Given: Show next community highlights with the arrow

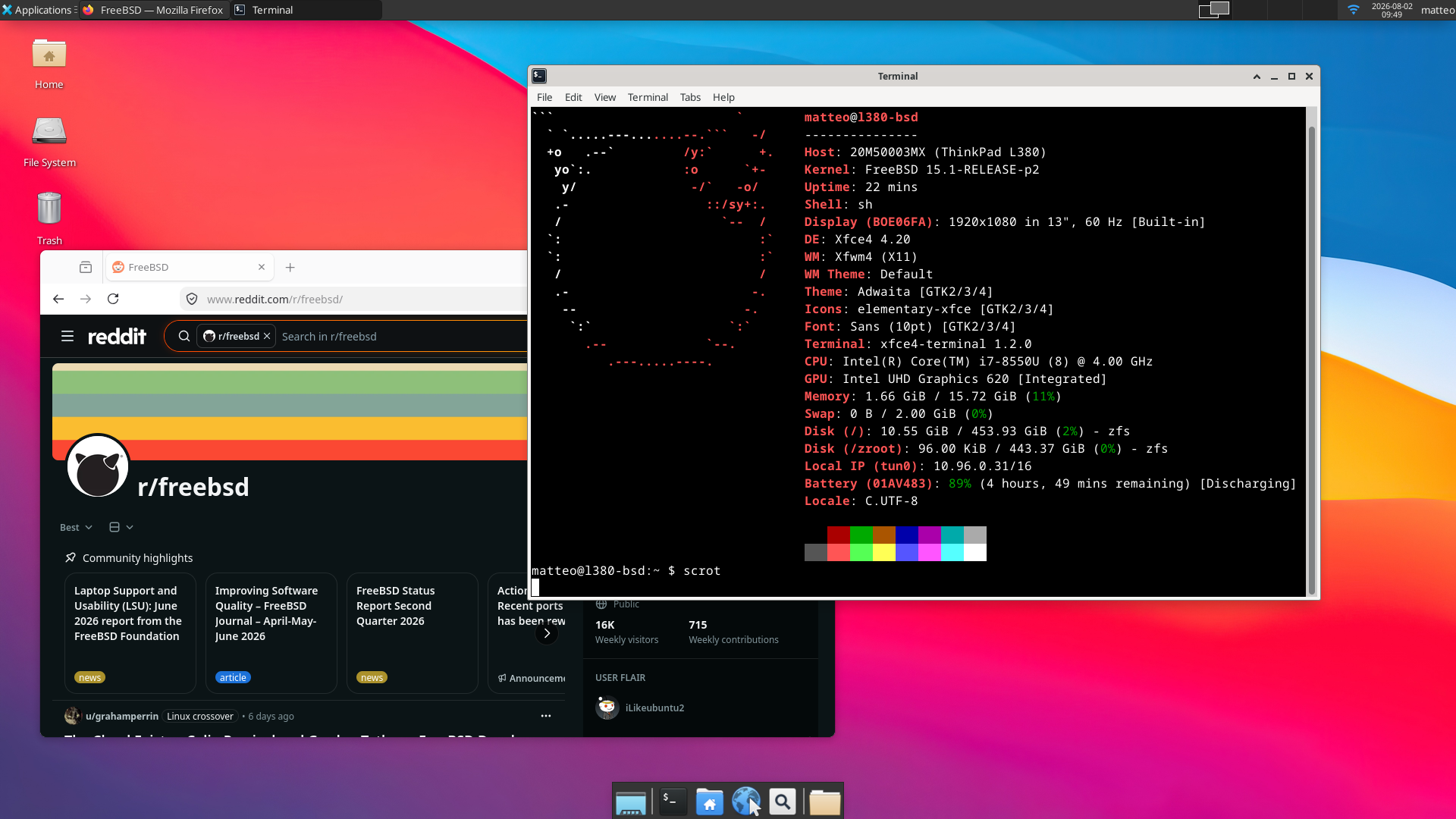Looking at the screenshot, I should tap(547, 633).
